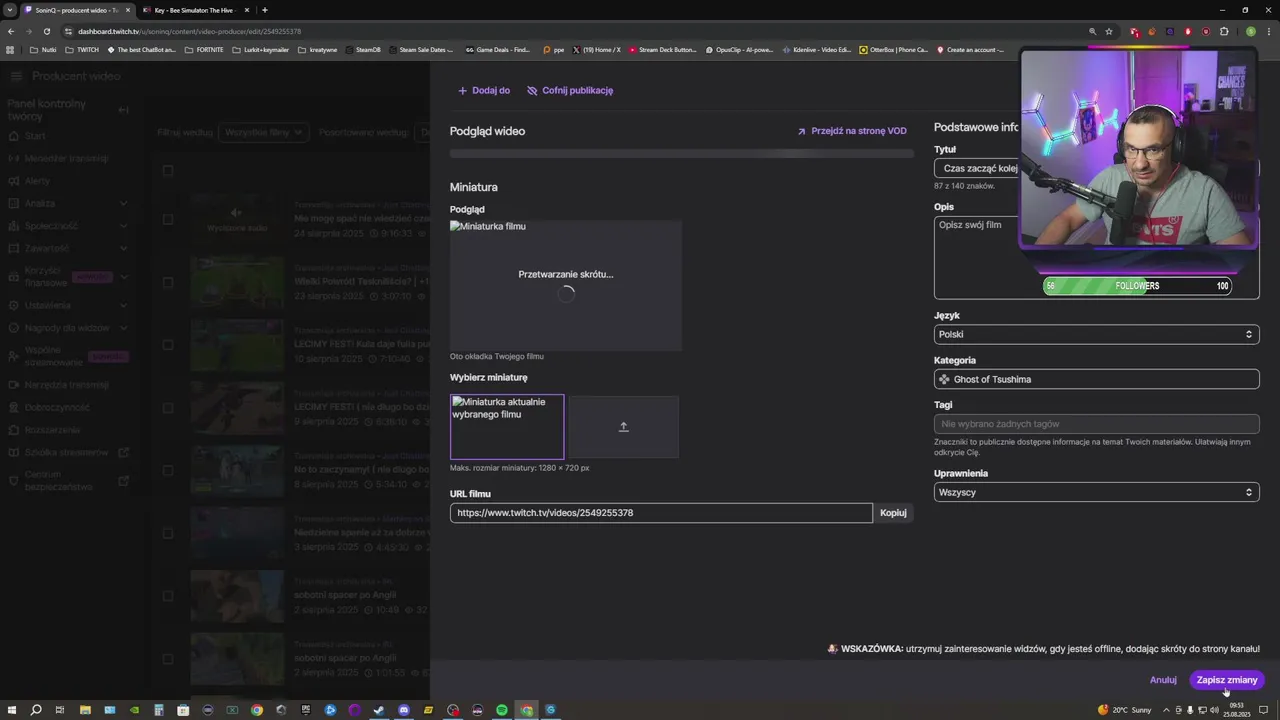1280x720 pixels.
Task: Open the Chrome profile avatar
Action: (x=1250, y=31)
